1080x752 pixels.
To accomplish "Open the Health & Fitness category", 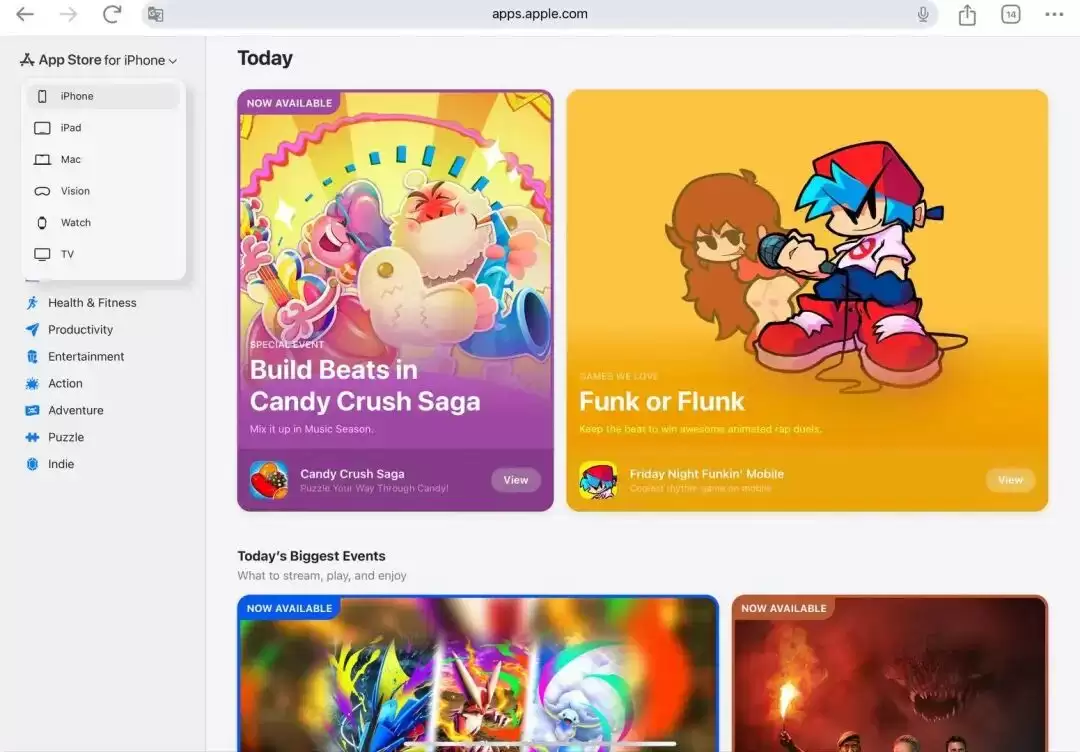I will [91, 303].
